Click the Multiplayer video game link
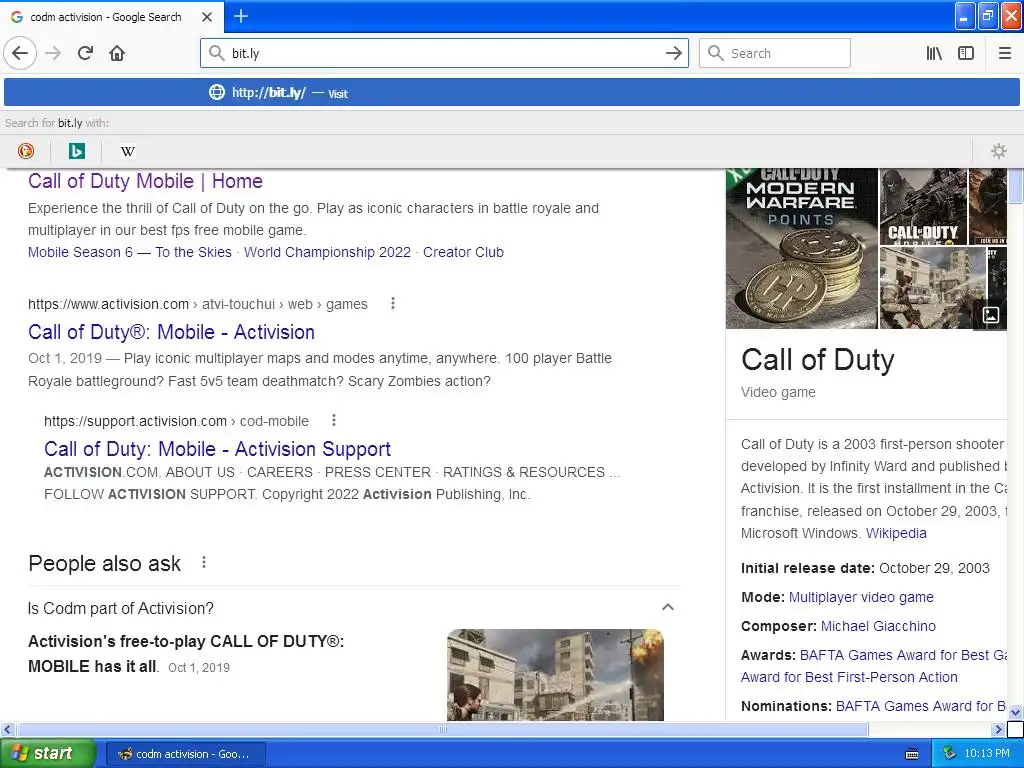Image resolution: width=1024 pixels, height=768 pixels. click(x=861, y=597)
